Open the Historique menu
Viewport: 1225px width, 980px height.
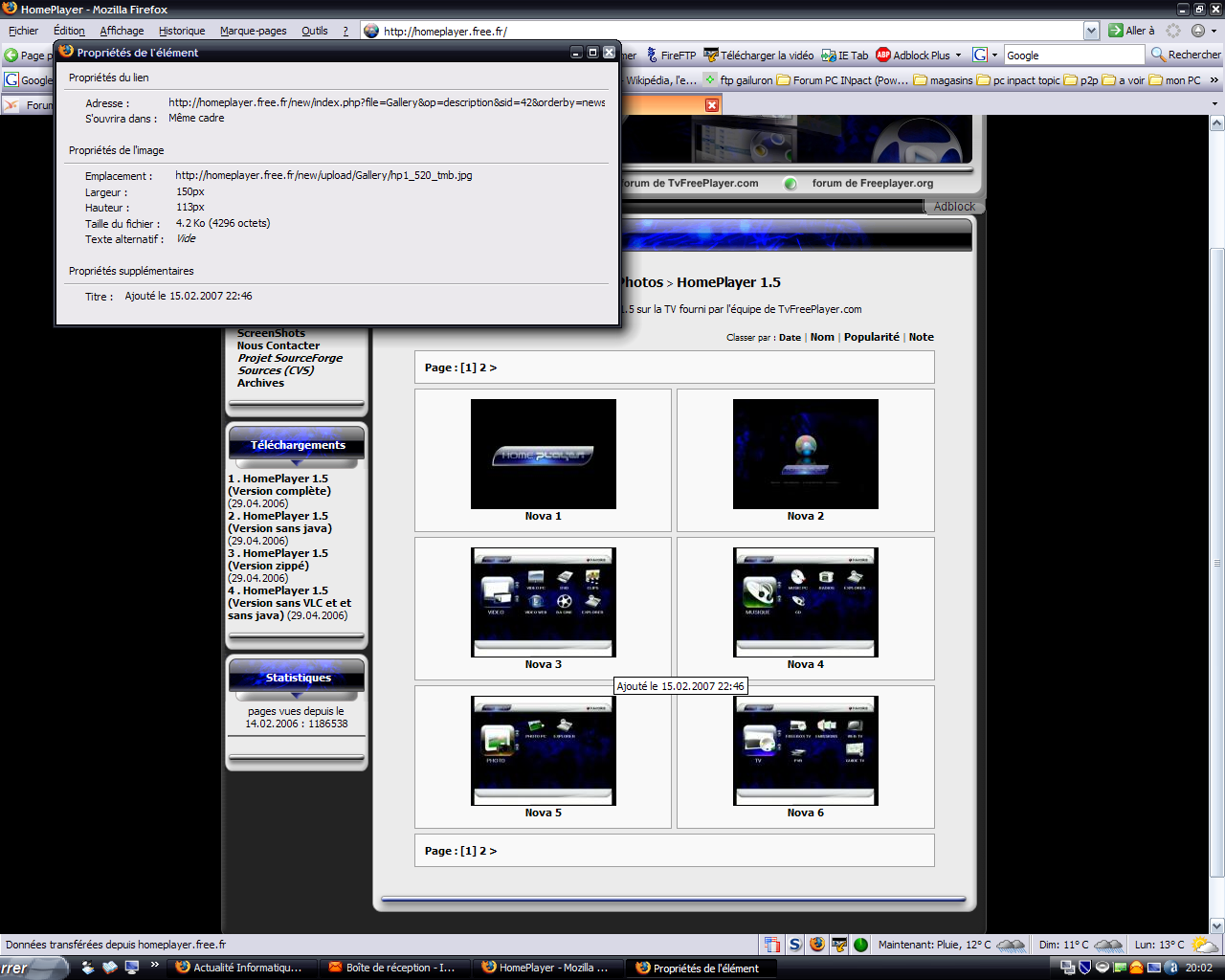pyautogui.click(x=182, y=31)
